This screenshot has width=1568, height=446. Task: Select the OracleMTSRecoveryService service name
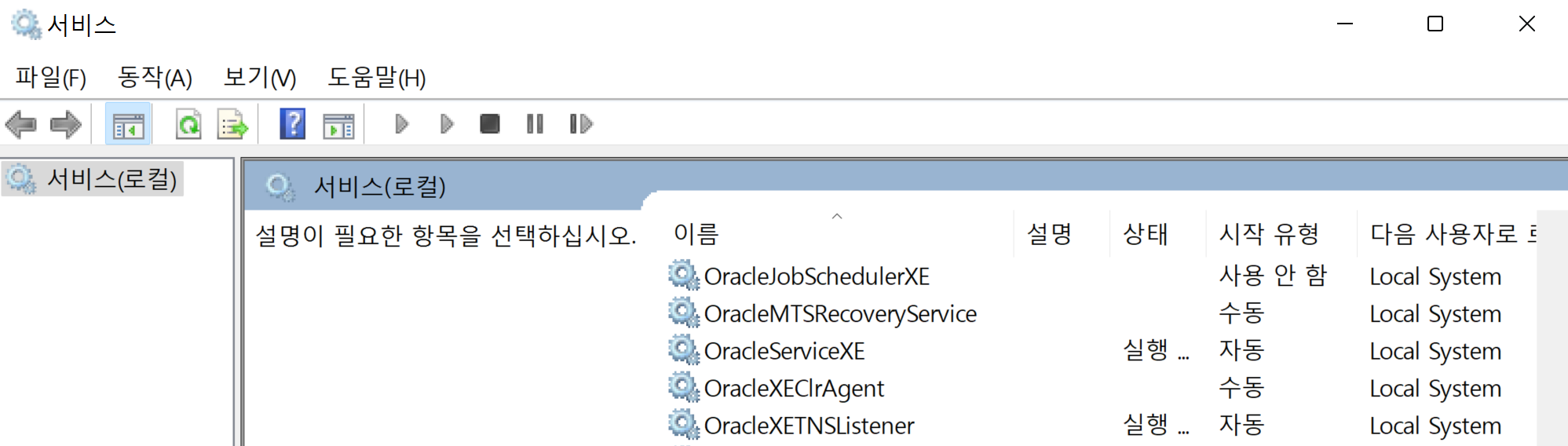point(840,314)
